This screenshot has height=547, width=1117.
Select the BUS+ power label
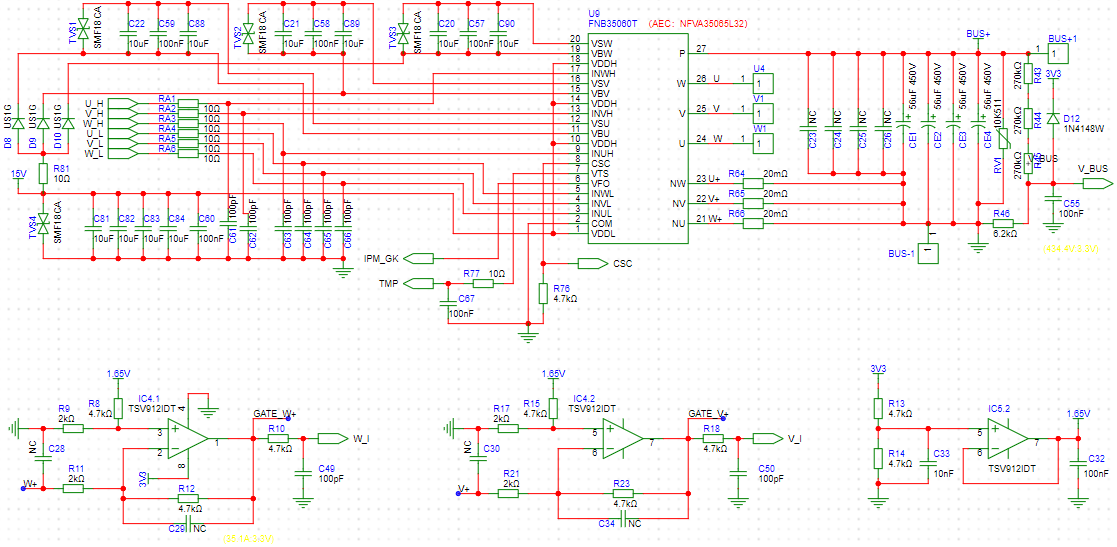click(978, 33)
